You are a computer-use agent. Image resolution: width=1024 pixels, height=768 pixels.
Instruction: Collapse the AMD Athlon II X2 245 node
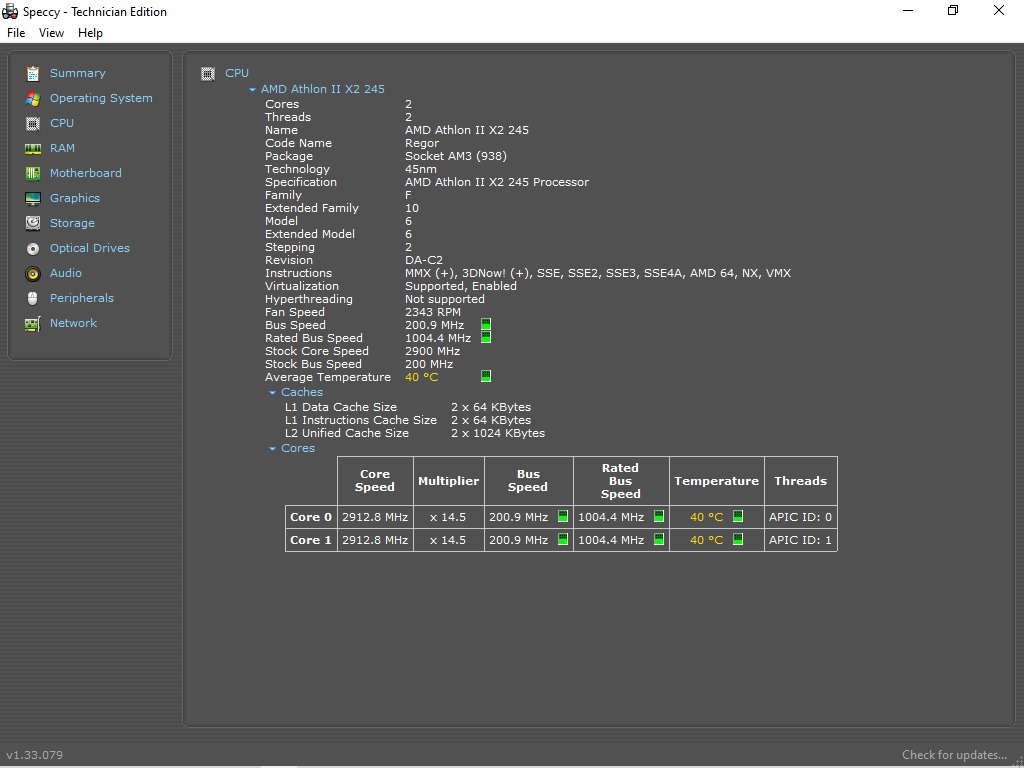(253, 90)
